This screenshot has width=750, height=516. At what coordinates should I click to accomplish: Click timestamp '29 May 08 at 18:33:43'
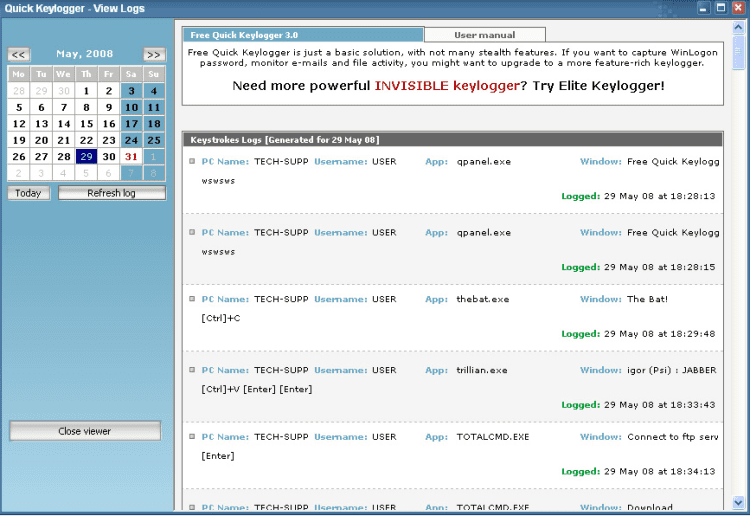[660, 405]
